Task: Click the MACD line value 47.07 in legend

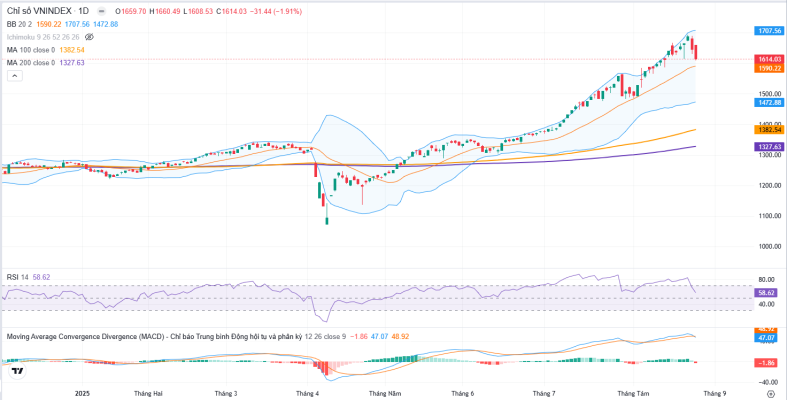Action: (379, 337)
